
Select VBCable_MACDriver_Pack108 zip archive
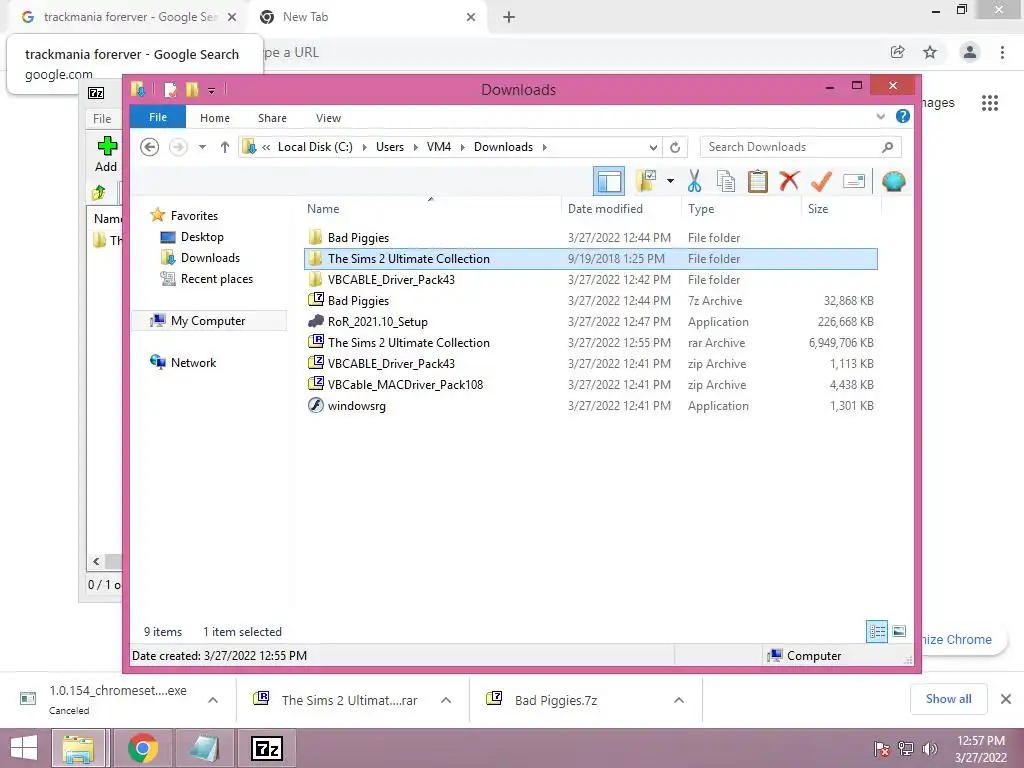coord(591,384)
